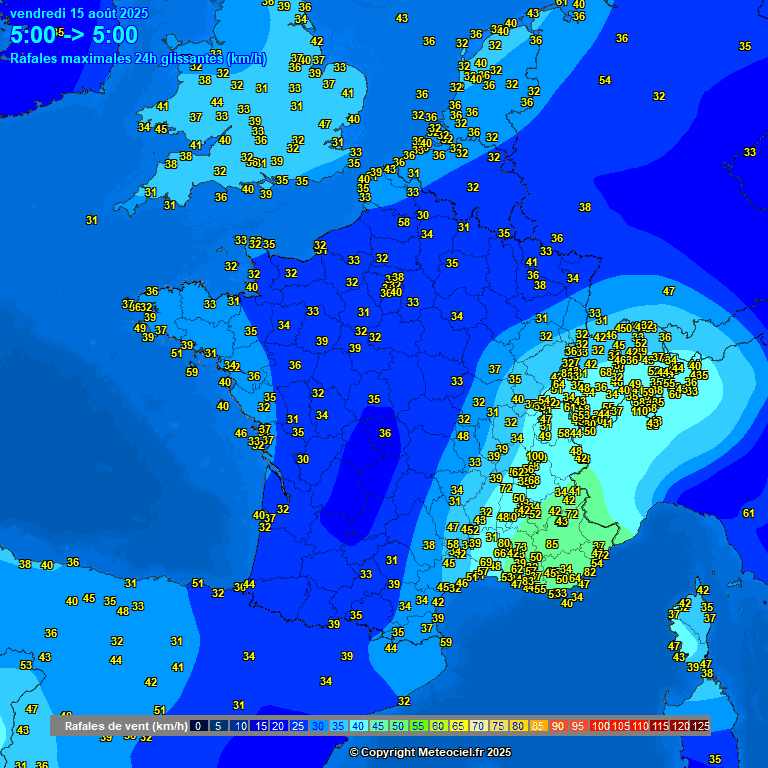
Task: Select the 5 km/h legend swatch
Action: [x=218, y=726]
